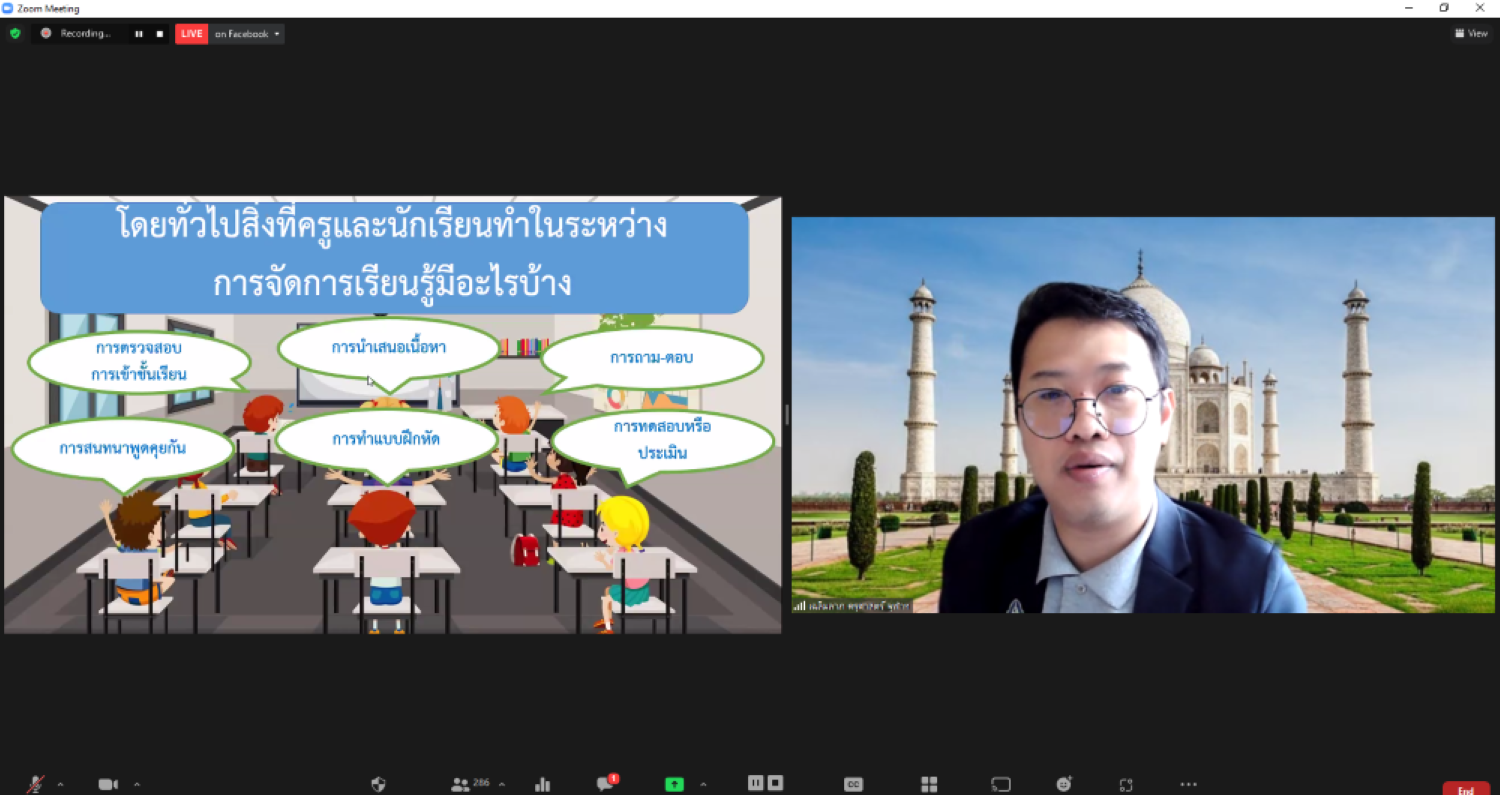1500x795 pixels.
Task: Open the Chat with unread badge
Action: (606, 783)
